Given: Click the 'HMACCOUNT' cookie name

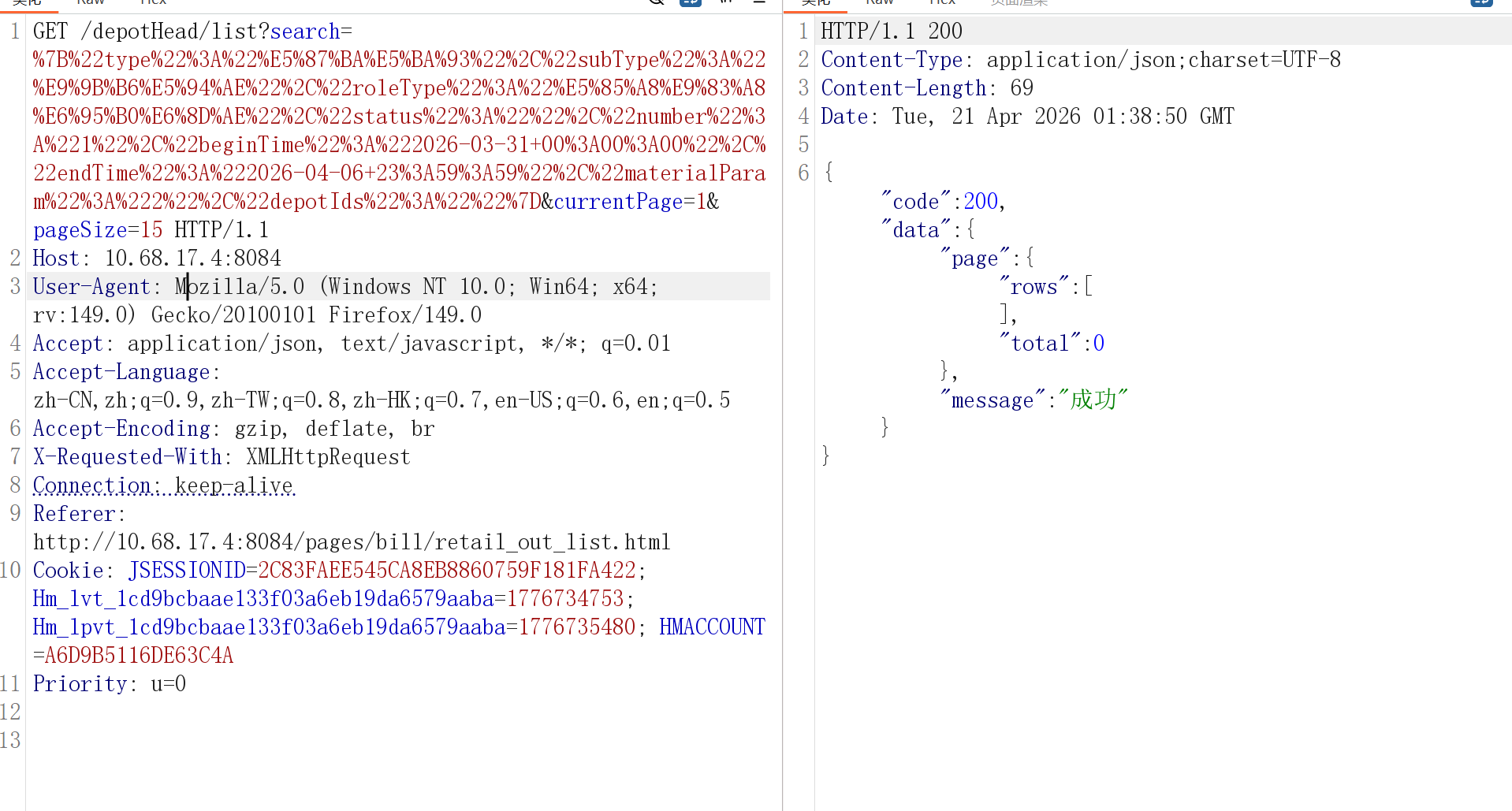Looking at the screenshot, I should coord(713,627).
